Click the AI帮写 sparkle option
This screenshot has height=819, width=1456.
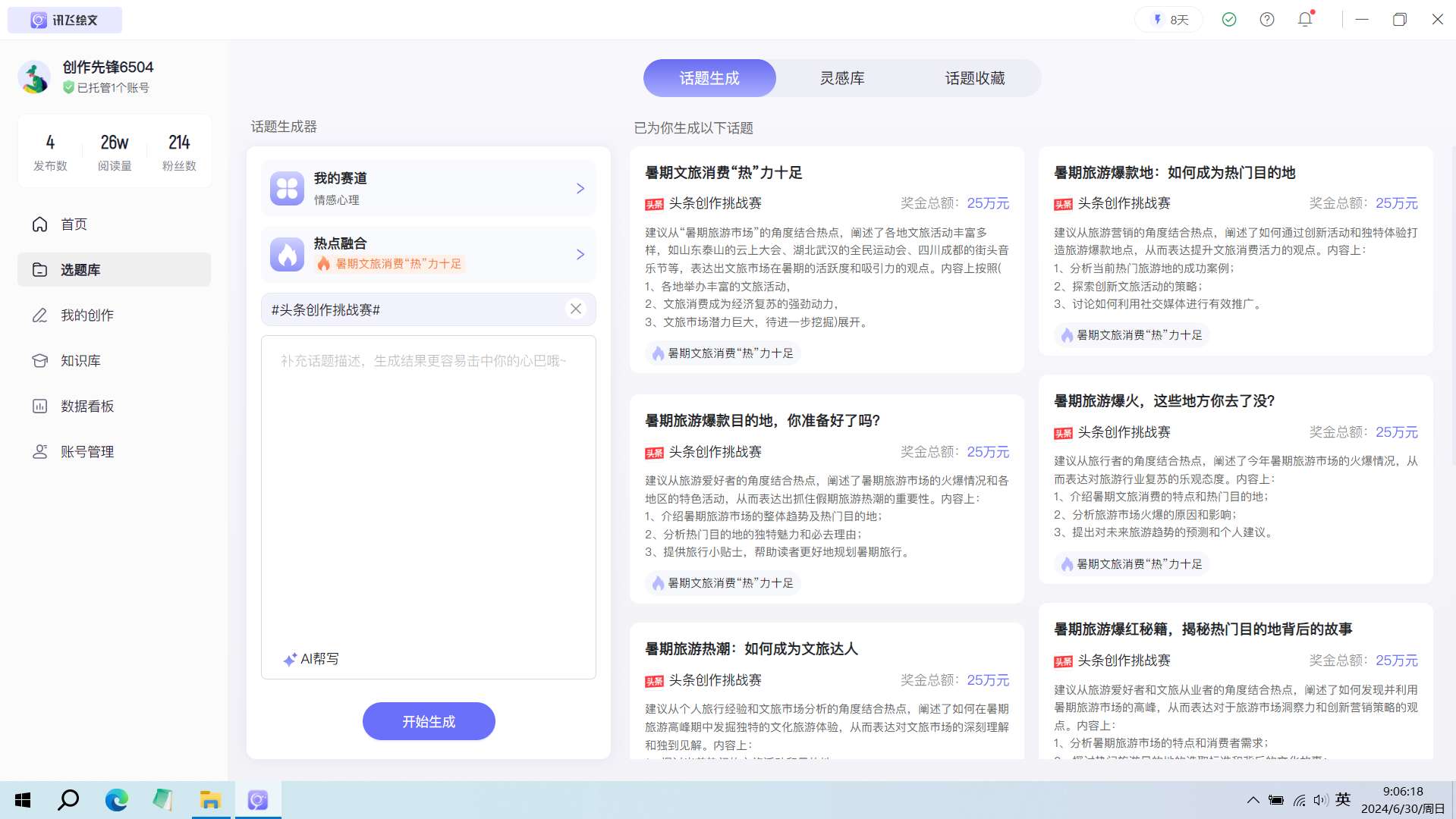[311, 659]
